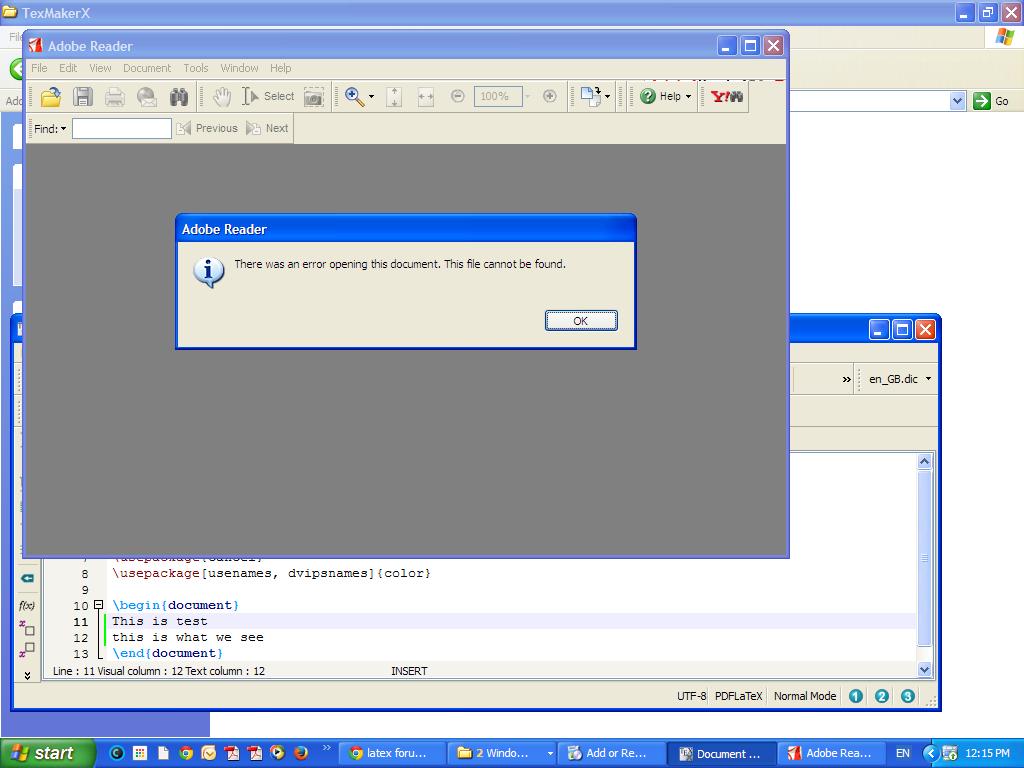
Task: Click the Print icon in Adobe Reader toolbar
Action: (x=115, y=97)
